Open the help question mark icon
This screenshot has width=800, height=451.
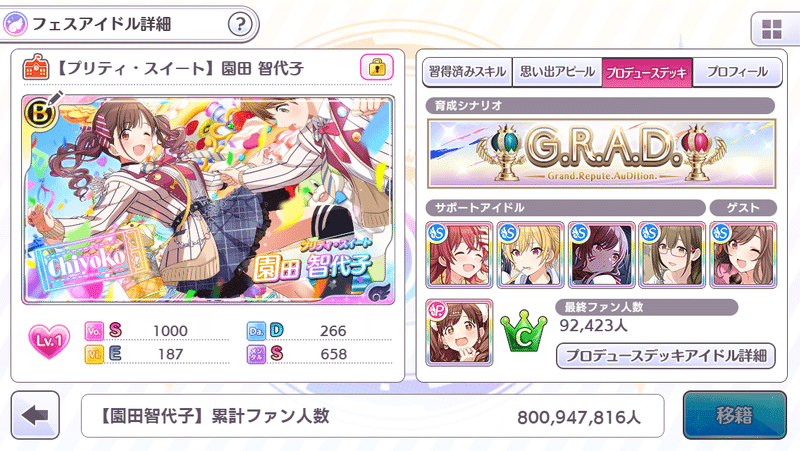click(240, 24)
